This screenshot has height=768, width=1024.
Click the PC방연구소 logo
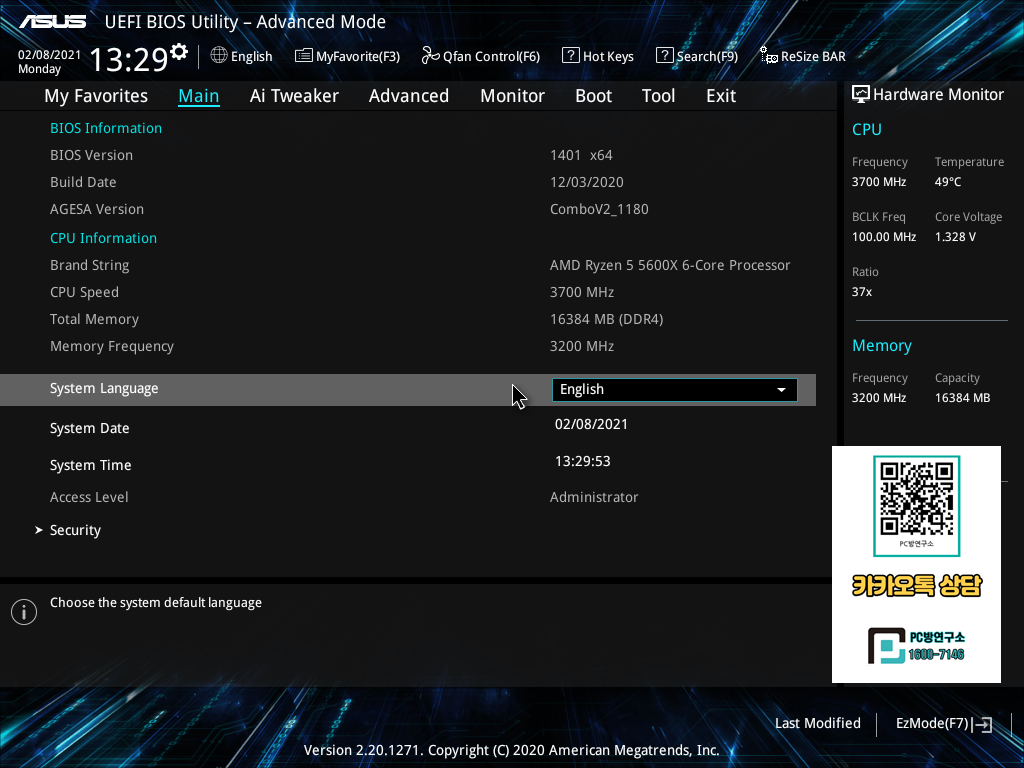tap(916, 645)
